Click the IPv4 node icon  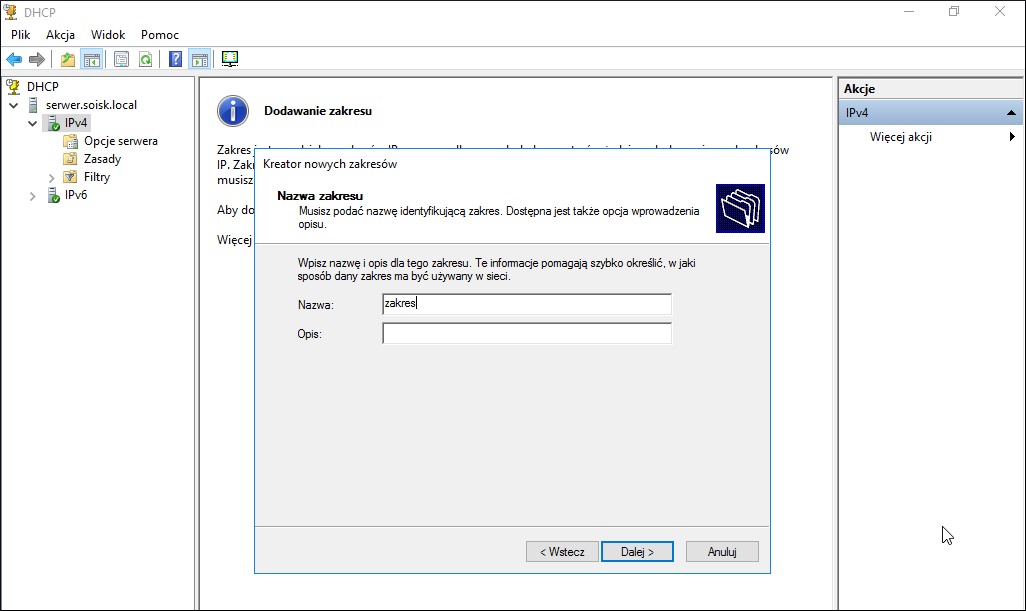[53, 123]
